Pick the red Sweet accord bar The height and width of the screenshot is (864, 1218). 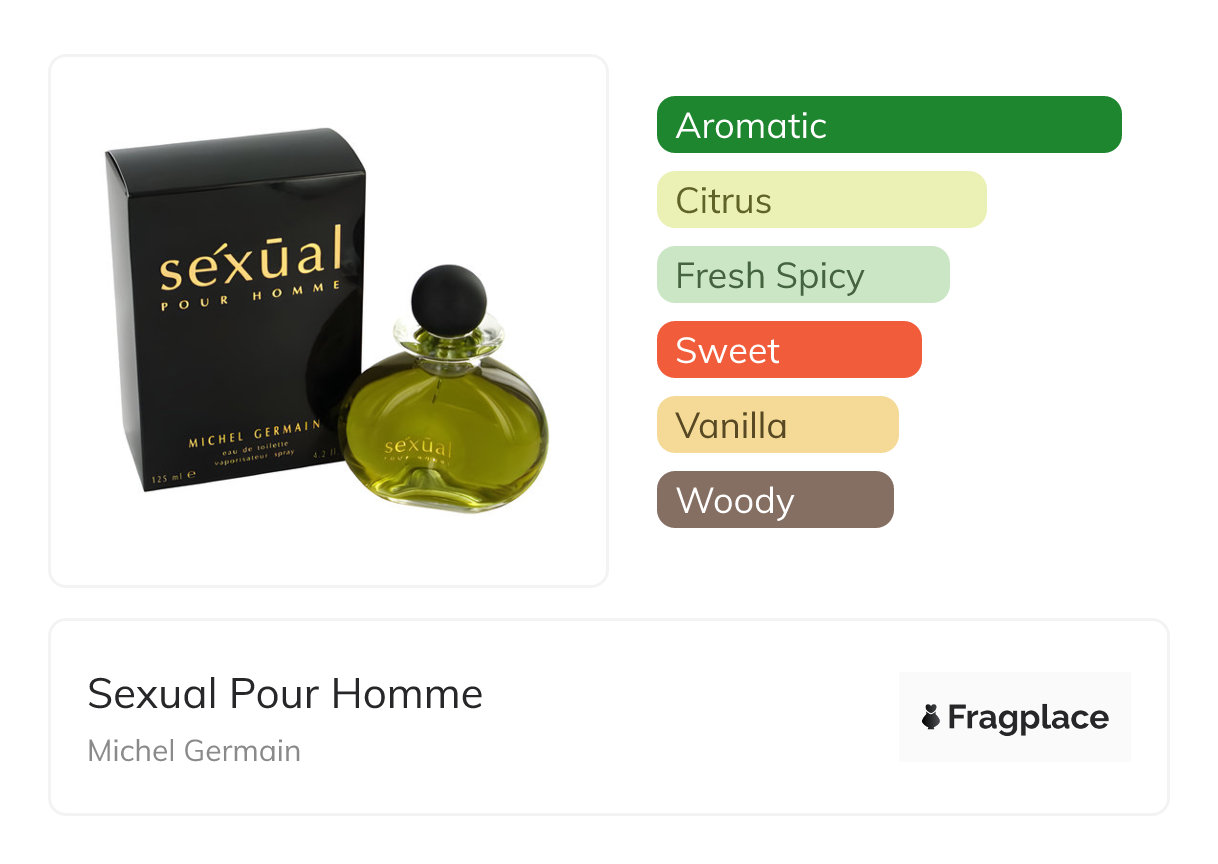click(789, 350)
